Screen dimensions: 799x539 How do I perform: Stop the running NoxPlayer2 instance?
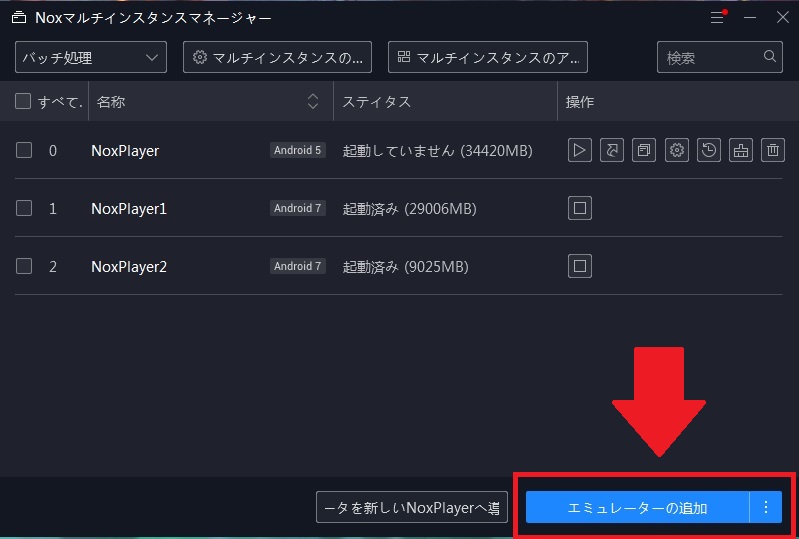(x=579, y=266)
